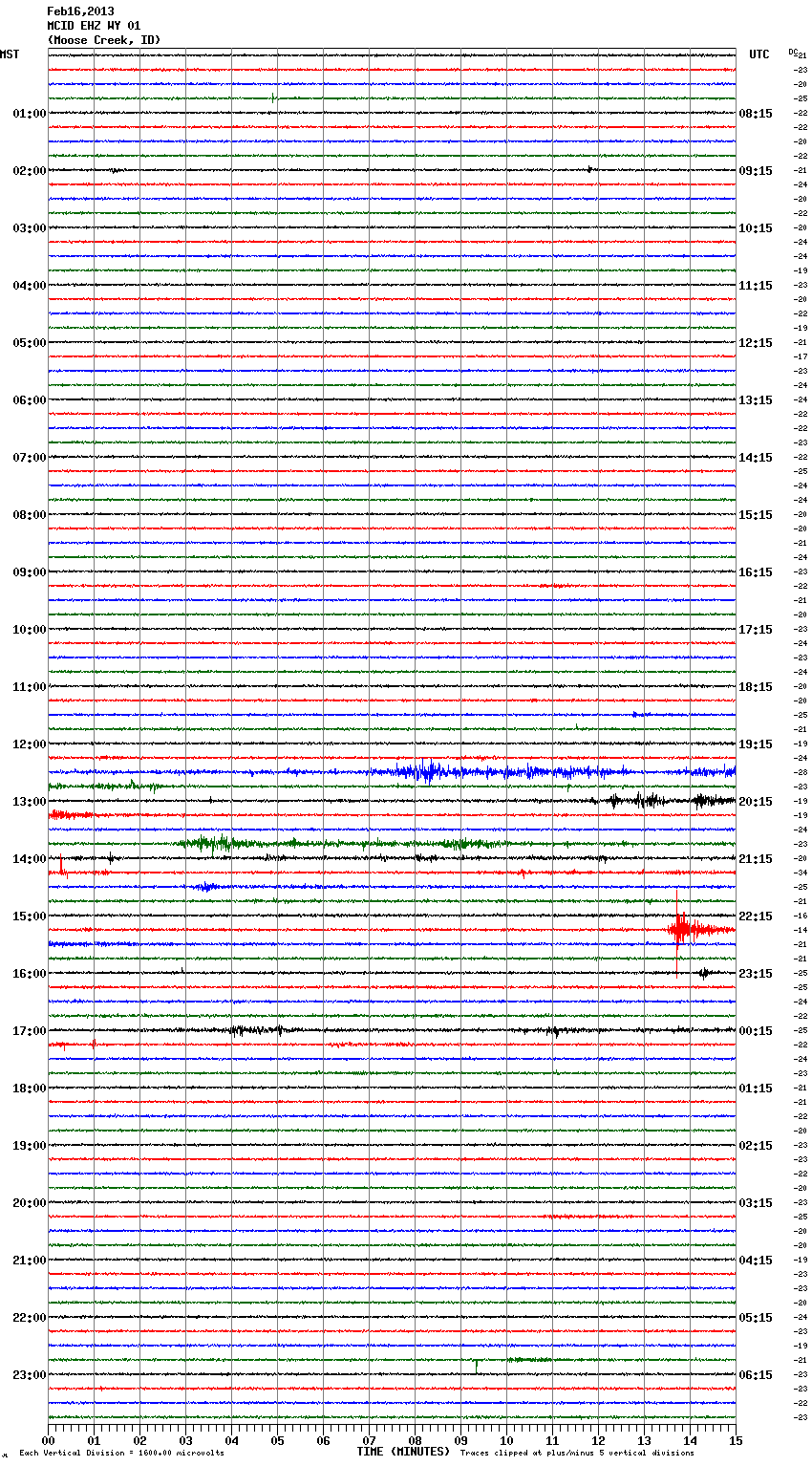Select the 13:00 MST time label
Viewport: 812px width, 1466px height.
tap(30, 802)
